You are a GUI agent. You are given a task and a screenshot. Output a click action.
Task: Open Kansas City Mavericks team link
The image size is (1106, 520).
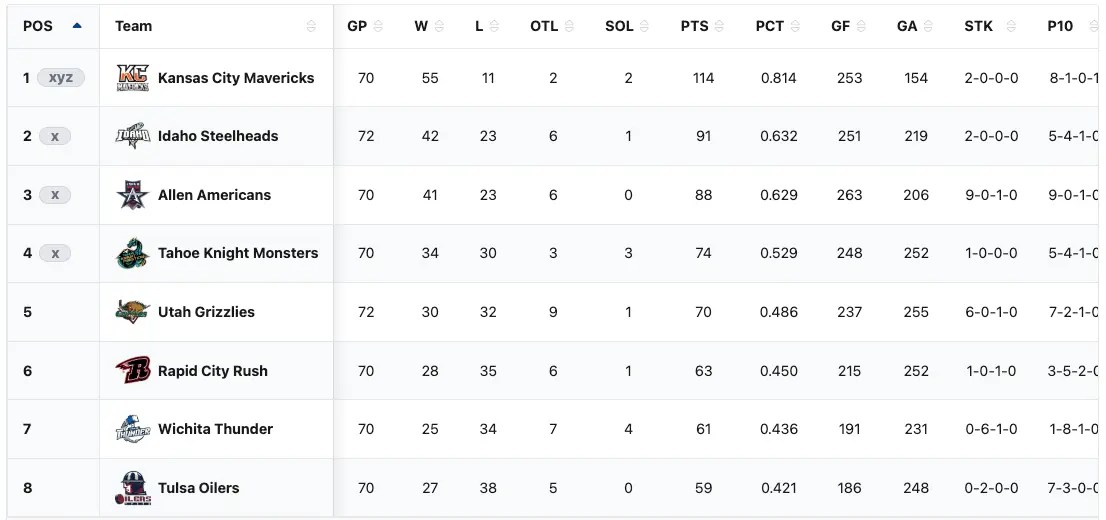[x=236, y=78]
